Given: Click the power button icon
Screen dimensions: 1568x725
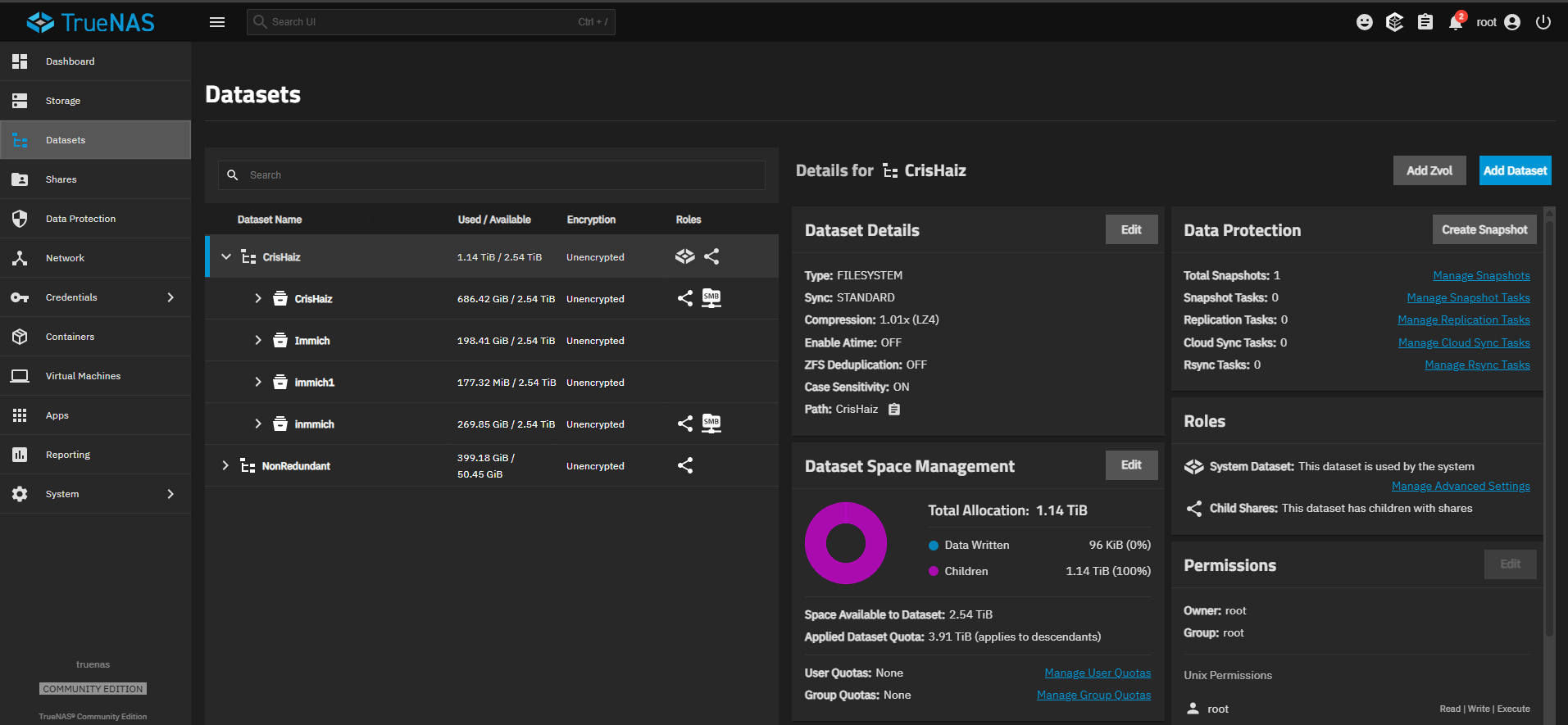Looking at the screenshot, I should click(x=1543, y=22).
